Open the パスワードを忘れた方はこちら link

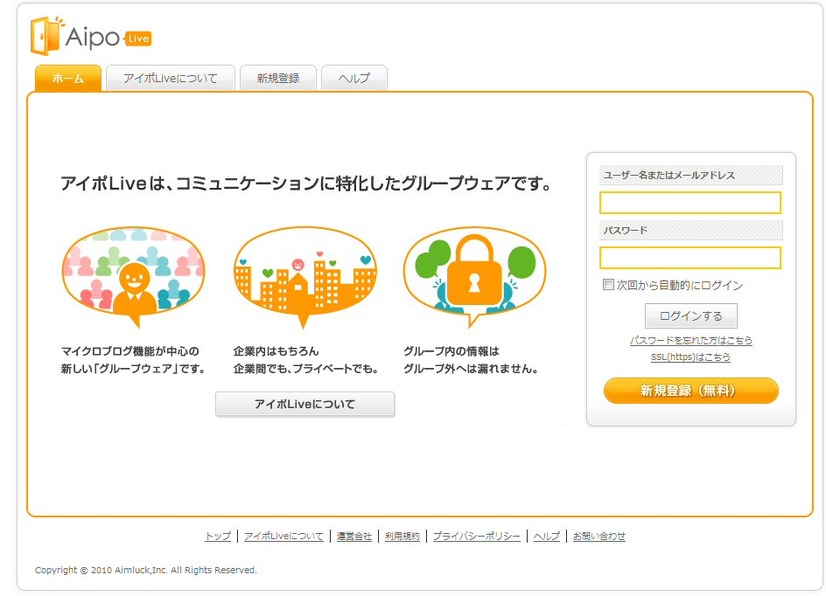point(691,340)
